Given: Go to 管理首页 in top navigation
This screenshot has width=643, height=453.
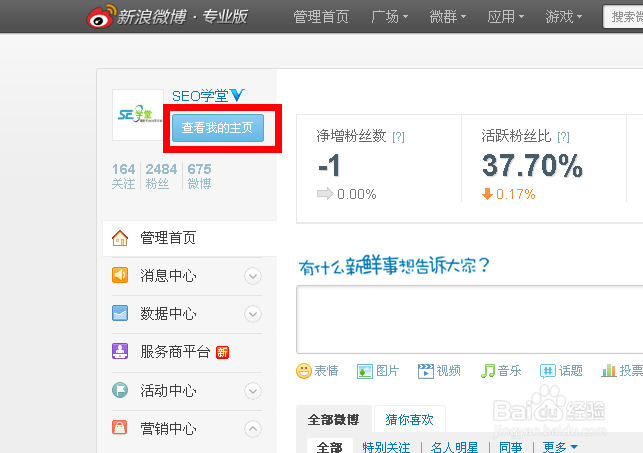Looking at the screenshot, I should 321,17.
